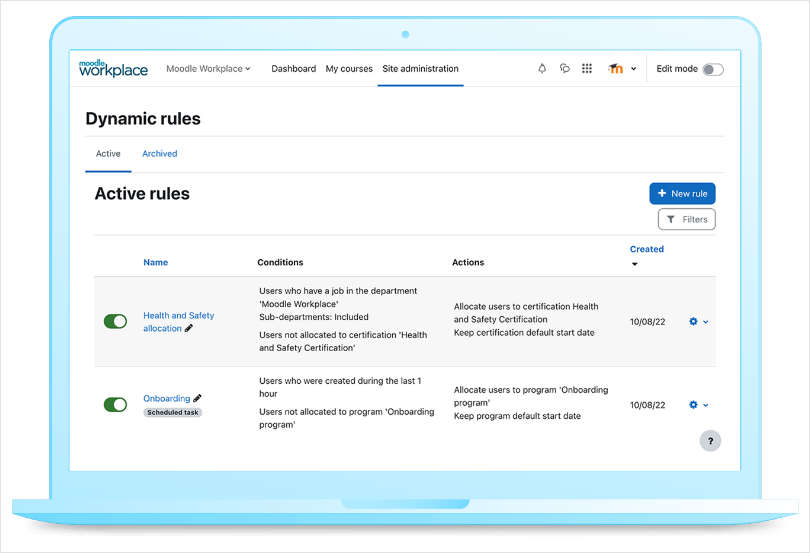Edit the Onboarding rule name pencil
Image resolution: width=810 pixels, height=553 pixels.
point(197,398)
